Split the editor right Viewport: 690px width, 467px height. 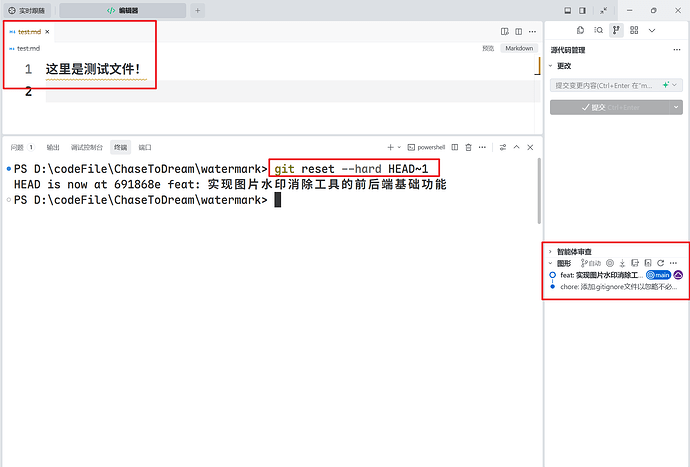[x=519, y=31]
